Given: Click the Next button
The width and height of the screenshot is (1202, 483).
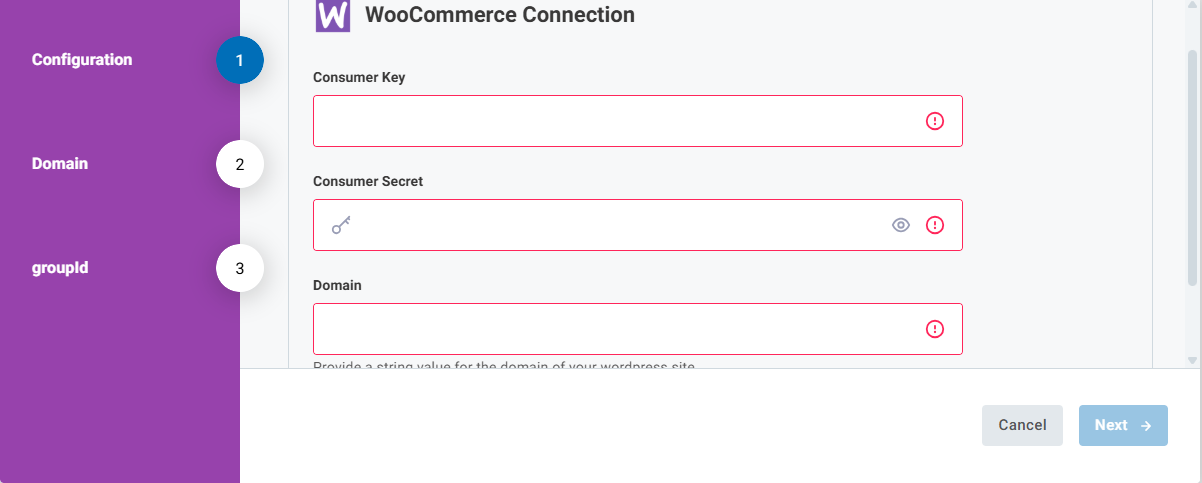Looking at the screenshot, I should click(1123, 425).
